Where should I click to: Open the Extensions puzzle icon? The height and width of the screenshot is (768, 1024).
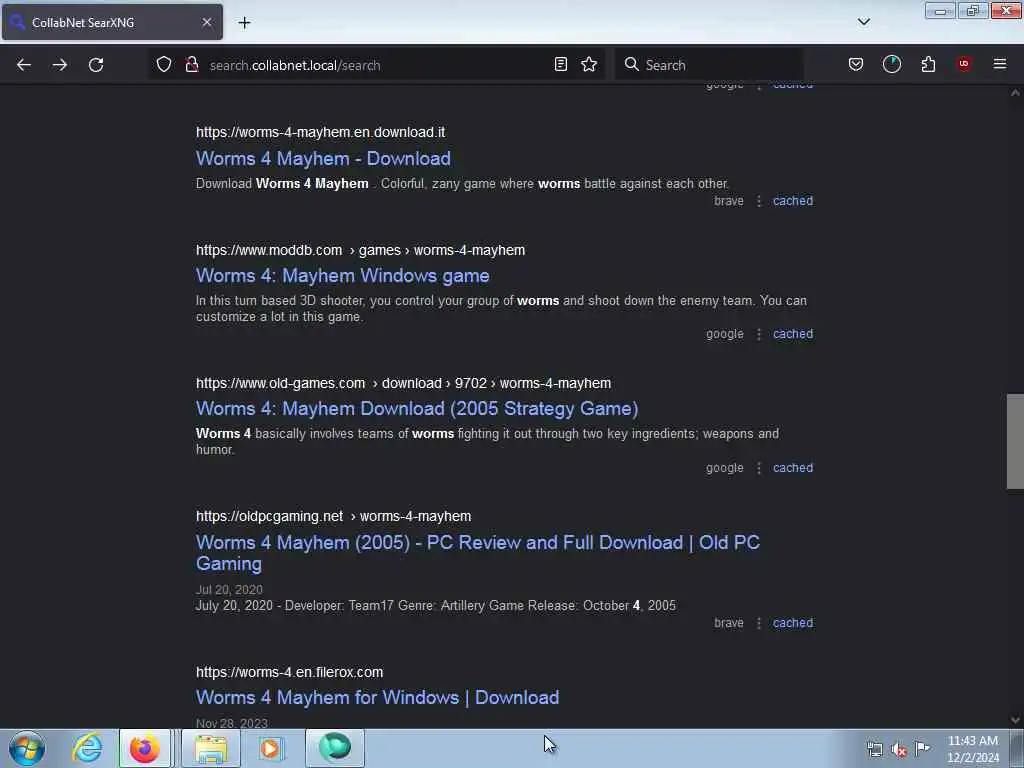tap(928, 64)
